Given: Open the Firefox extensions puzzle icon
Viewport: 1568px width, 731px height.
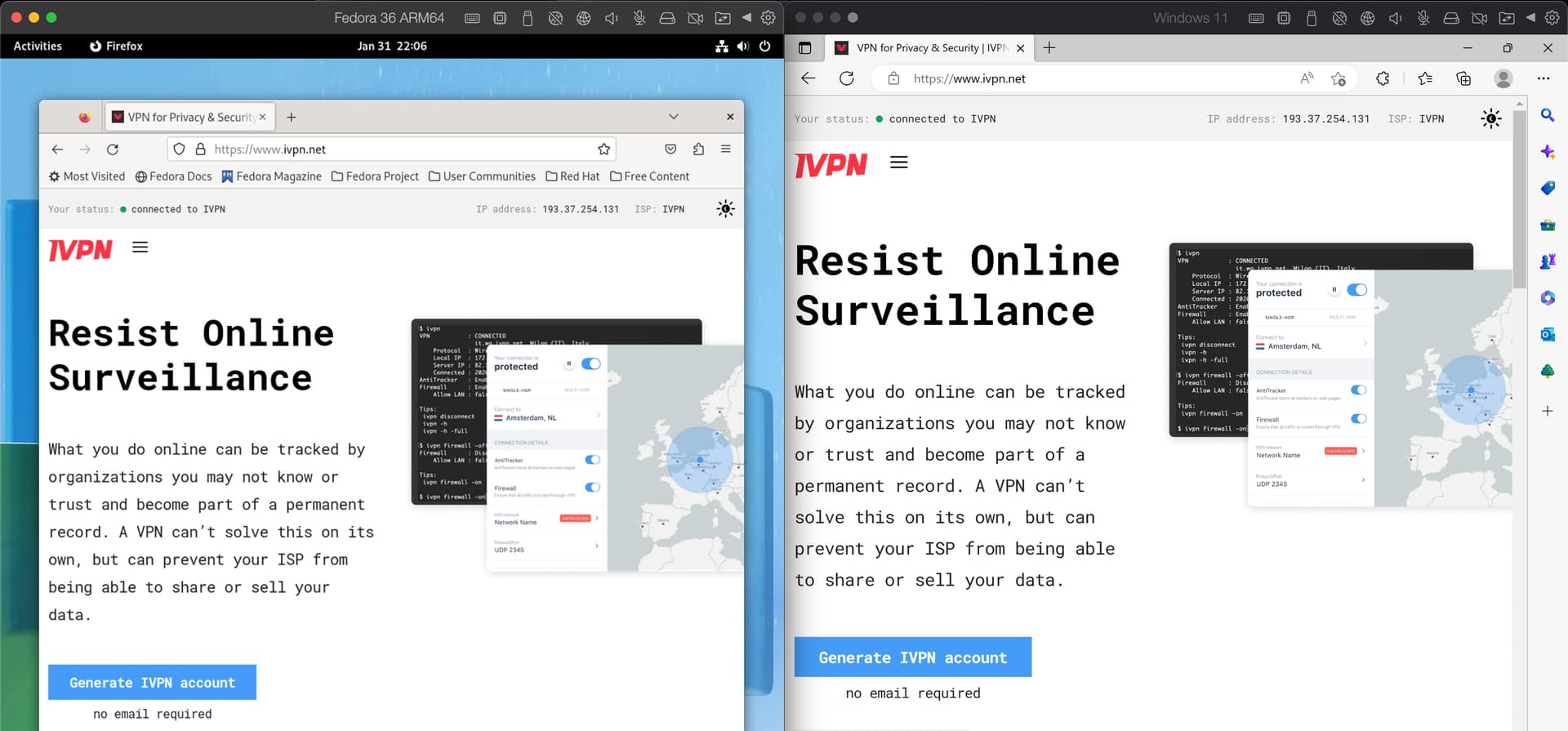Looking at the screenshot, I should pyautogui.click(x=698, y=149).
